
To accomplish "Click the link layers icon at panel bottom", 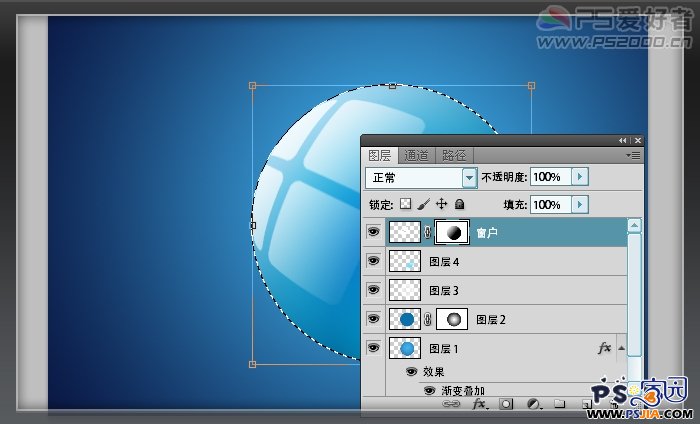I will 451,405.
